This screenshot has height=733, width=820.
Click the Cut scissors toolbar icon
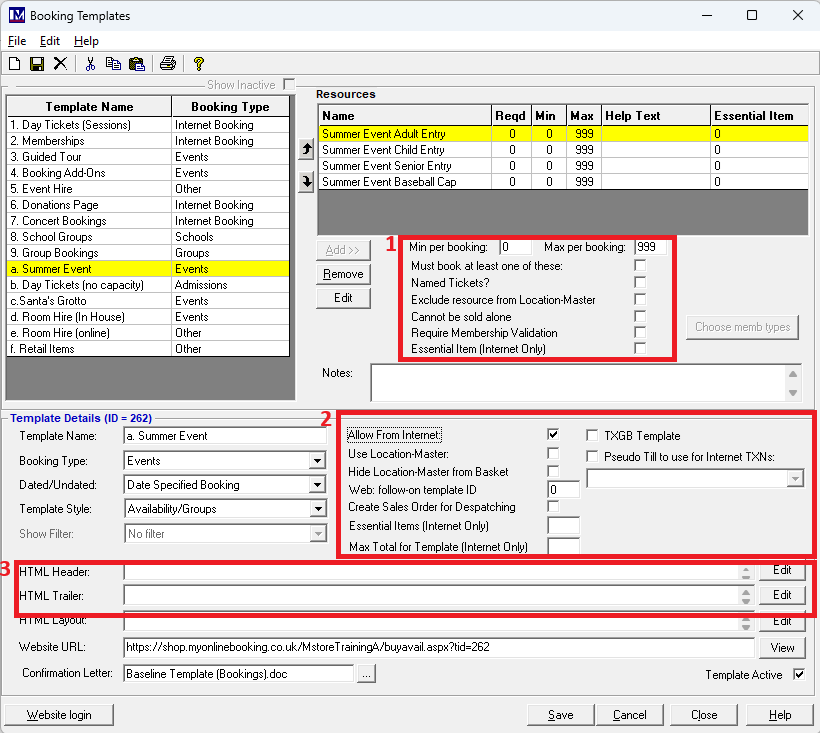point(90,64)
